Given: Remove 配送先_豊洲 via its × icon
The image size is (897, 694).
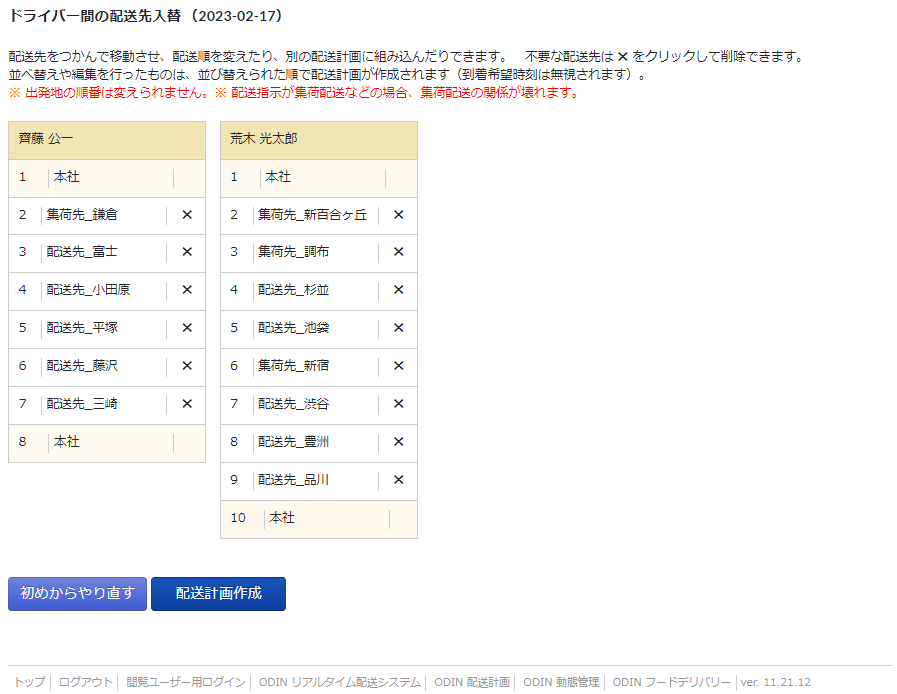Looking at the screenshot, I should pos(398,442).
